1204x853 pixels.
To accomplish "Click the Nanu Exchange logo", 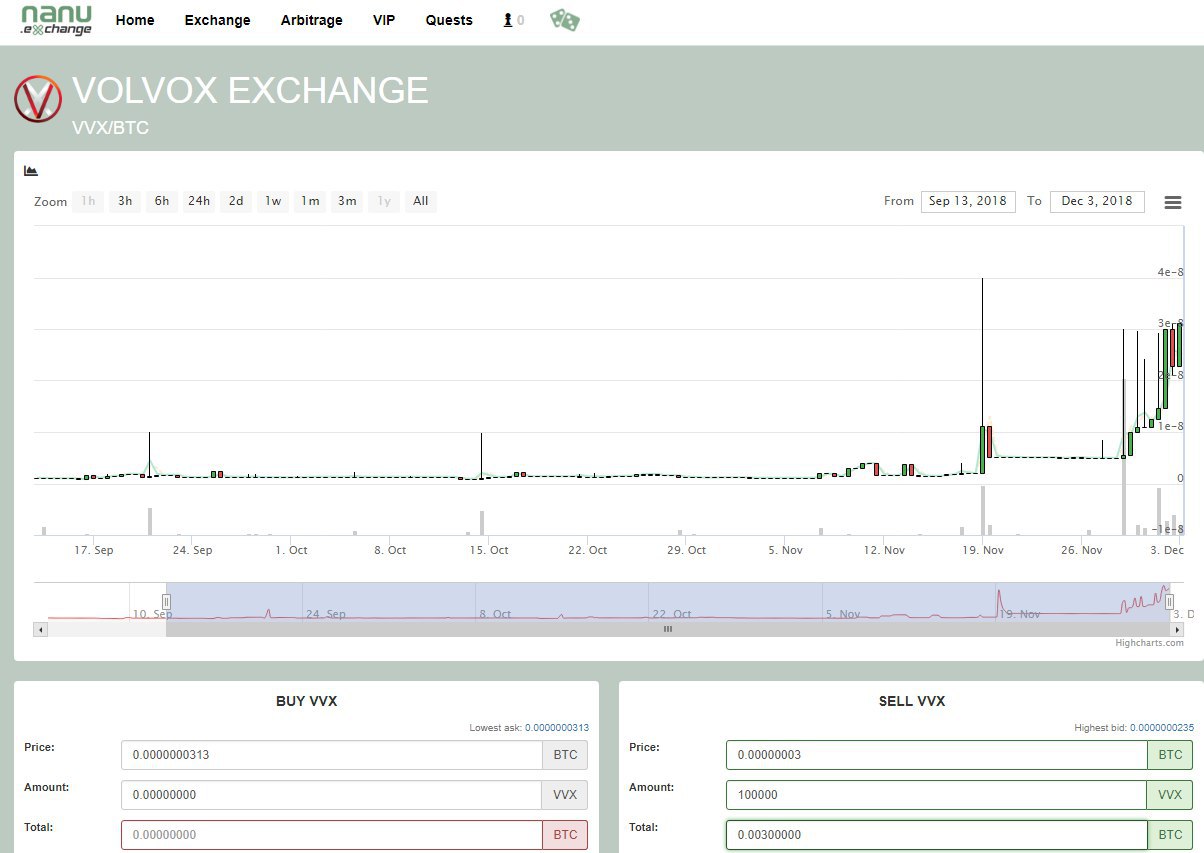I will (56, 20).
